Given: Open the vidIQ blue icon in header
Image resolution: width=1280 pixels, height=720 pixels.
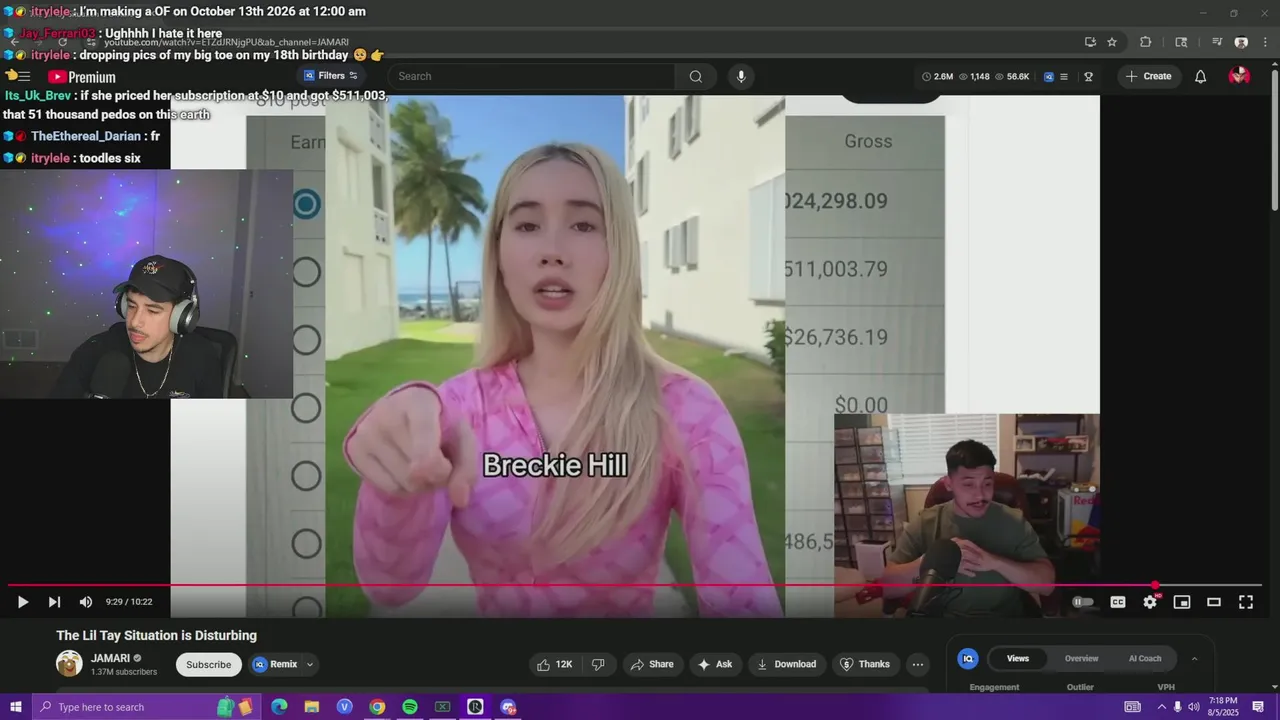Looking at the screenshot, I should [1049, 76].
